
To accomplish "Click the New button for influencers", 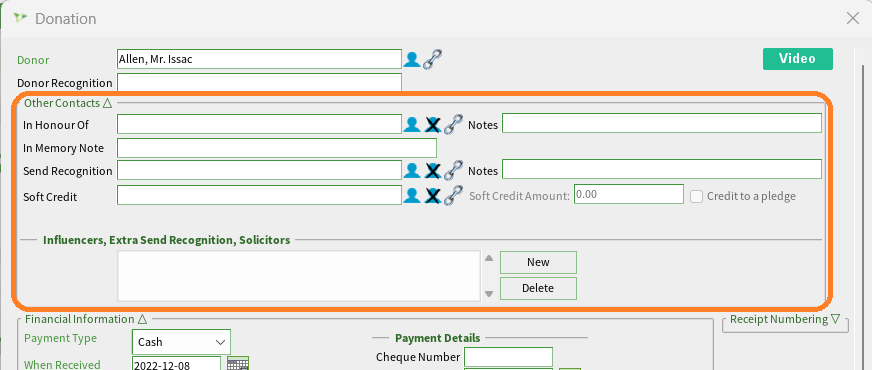I will (538, 262).
